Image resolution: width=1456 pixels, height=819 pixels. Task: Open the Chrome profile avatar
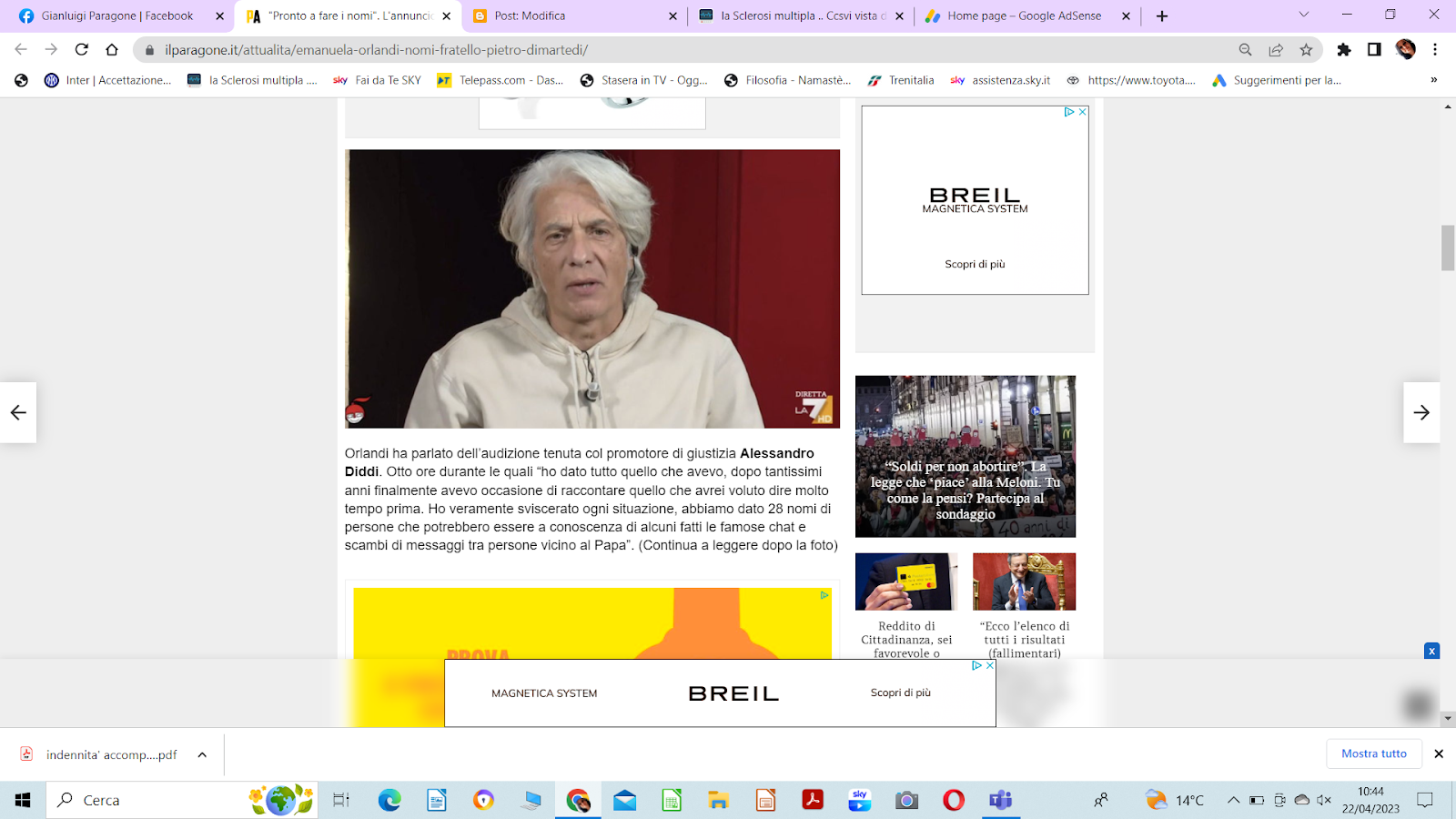point(1406,50)
